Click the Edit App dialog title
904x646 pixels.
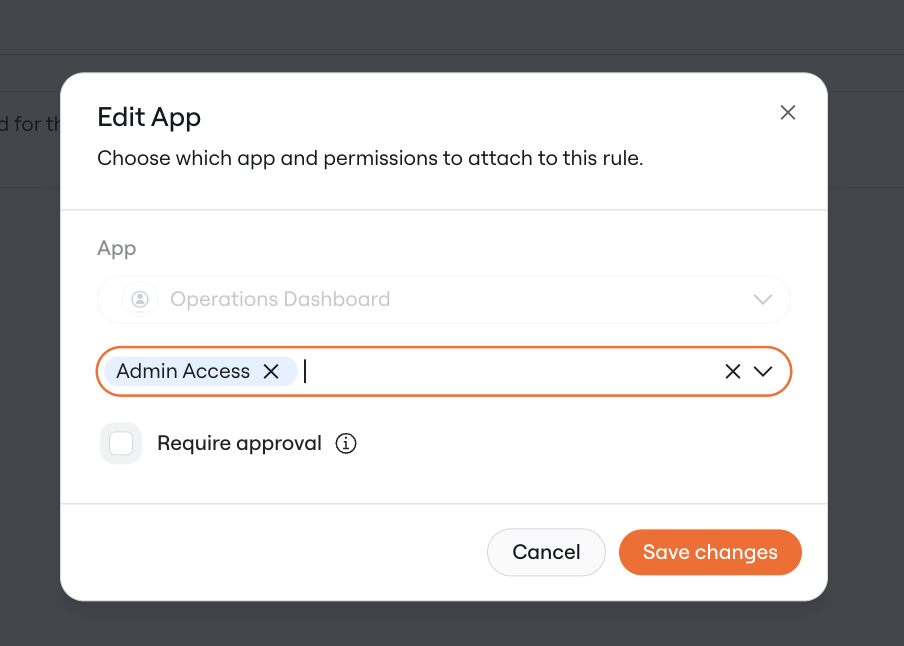tap(149, 117)
